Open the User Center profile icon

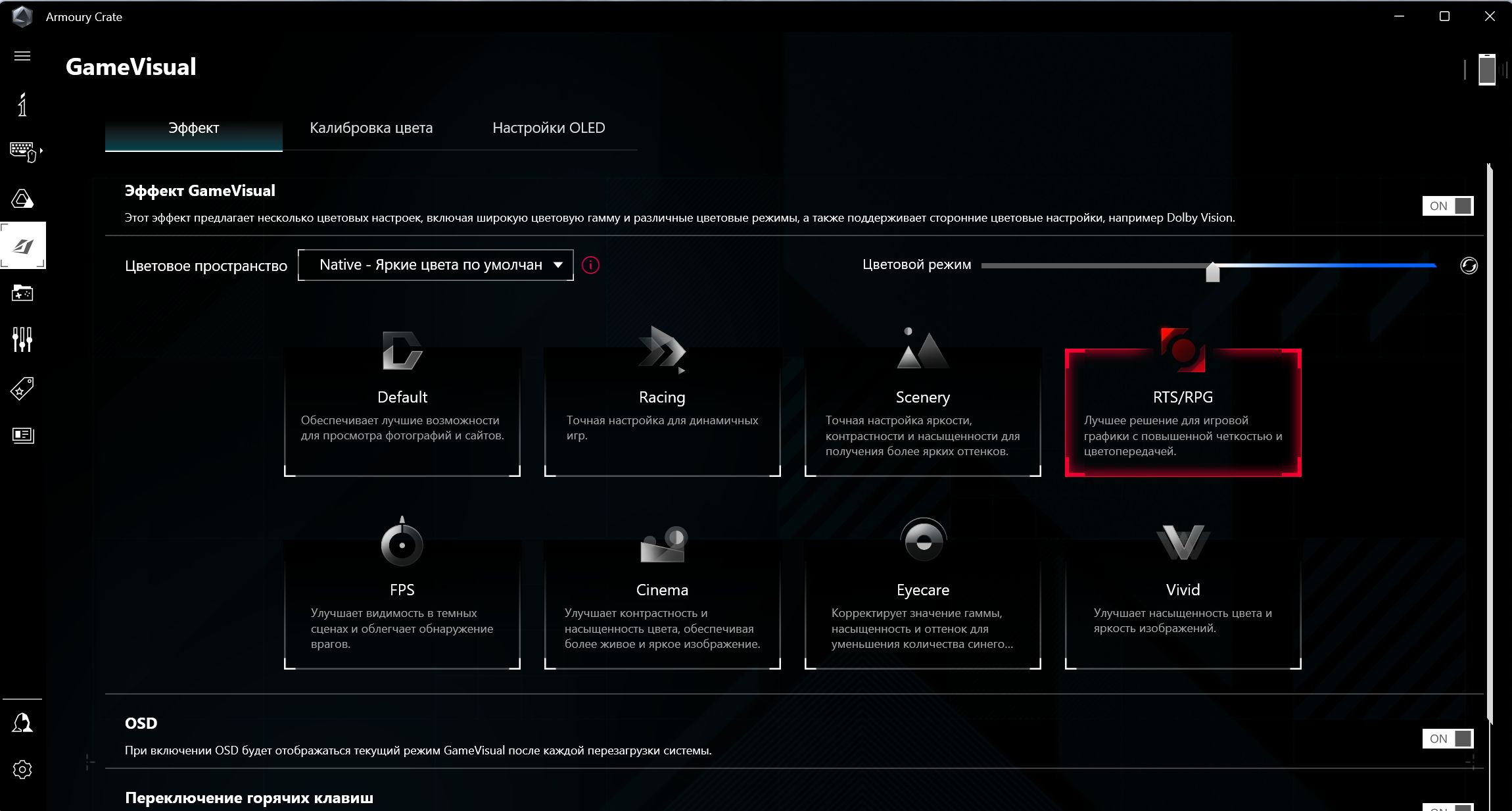pos(22,722)
